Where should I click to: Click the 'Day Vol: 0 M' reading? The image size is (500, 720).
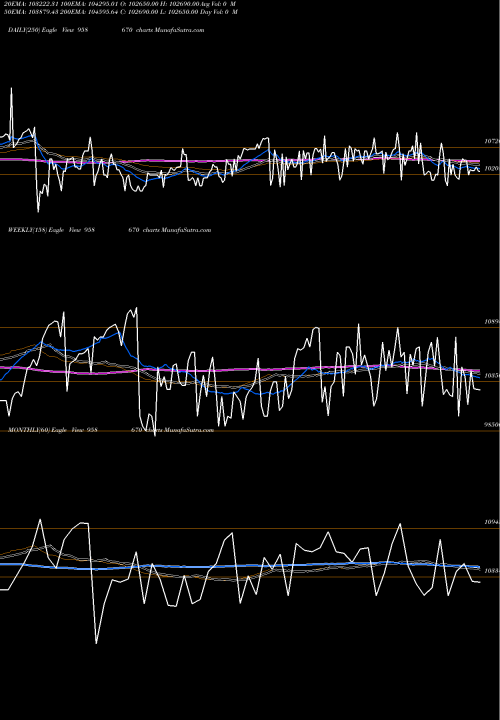click(218, 12)
